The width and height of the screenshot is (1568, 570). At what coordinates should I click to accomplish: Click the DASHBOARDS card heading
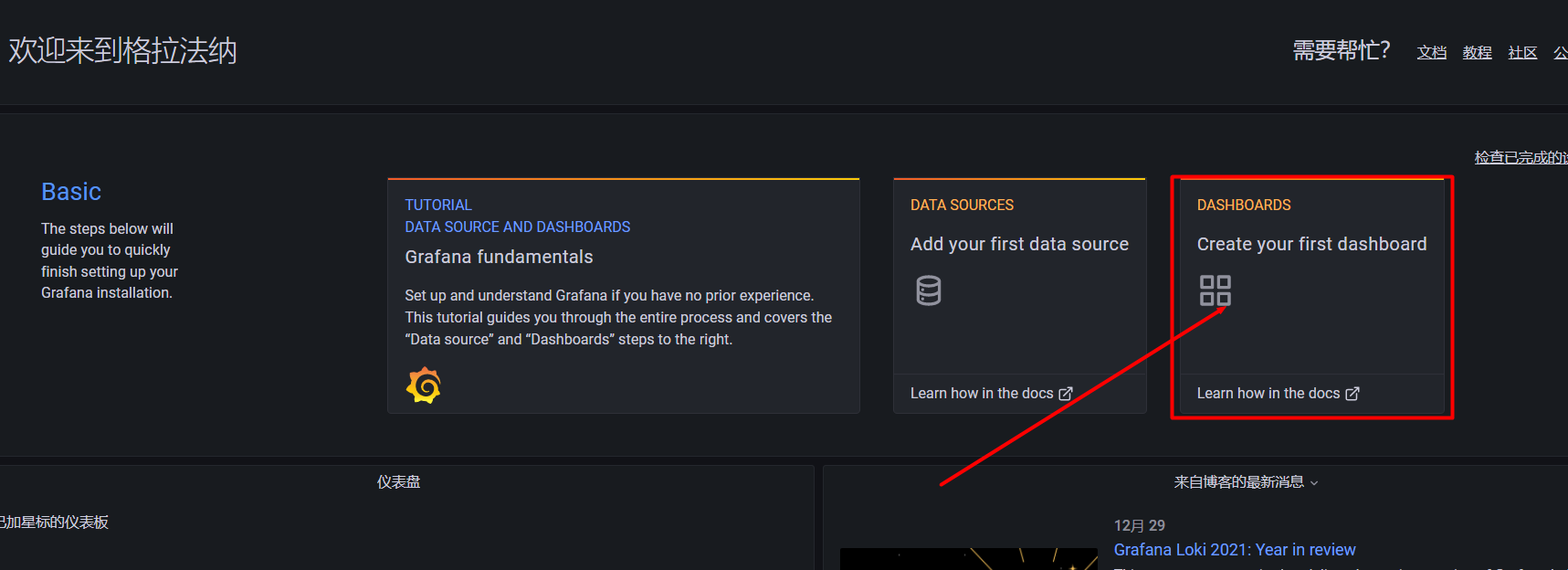point(1244,206)
